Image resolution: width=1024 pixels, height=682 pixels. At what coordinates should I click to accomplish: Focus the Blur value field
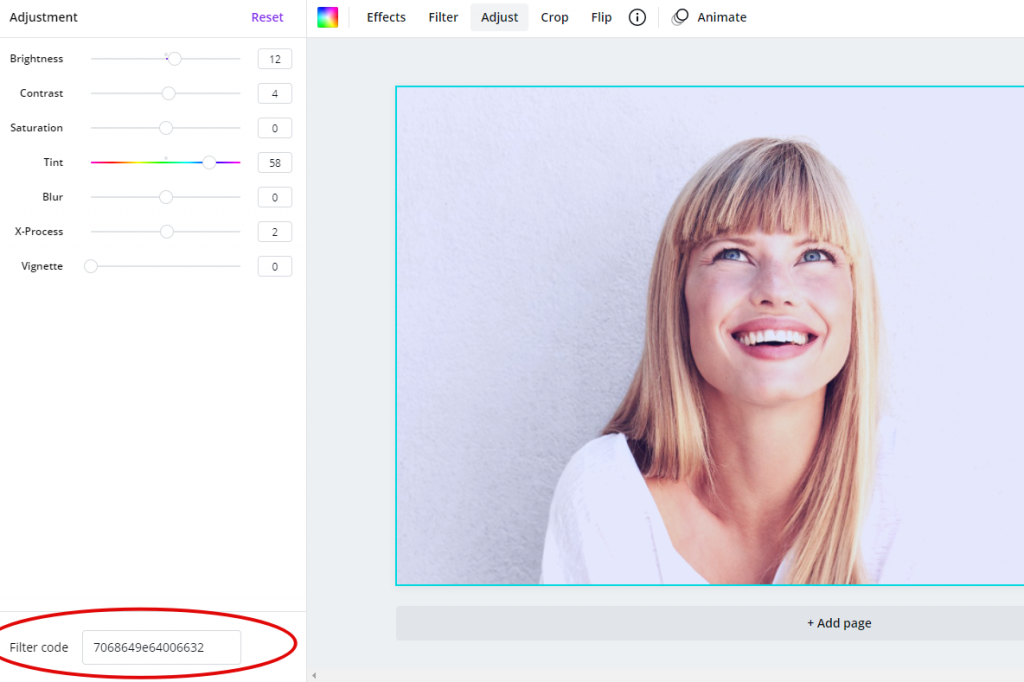[274, 197]
